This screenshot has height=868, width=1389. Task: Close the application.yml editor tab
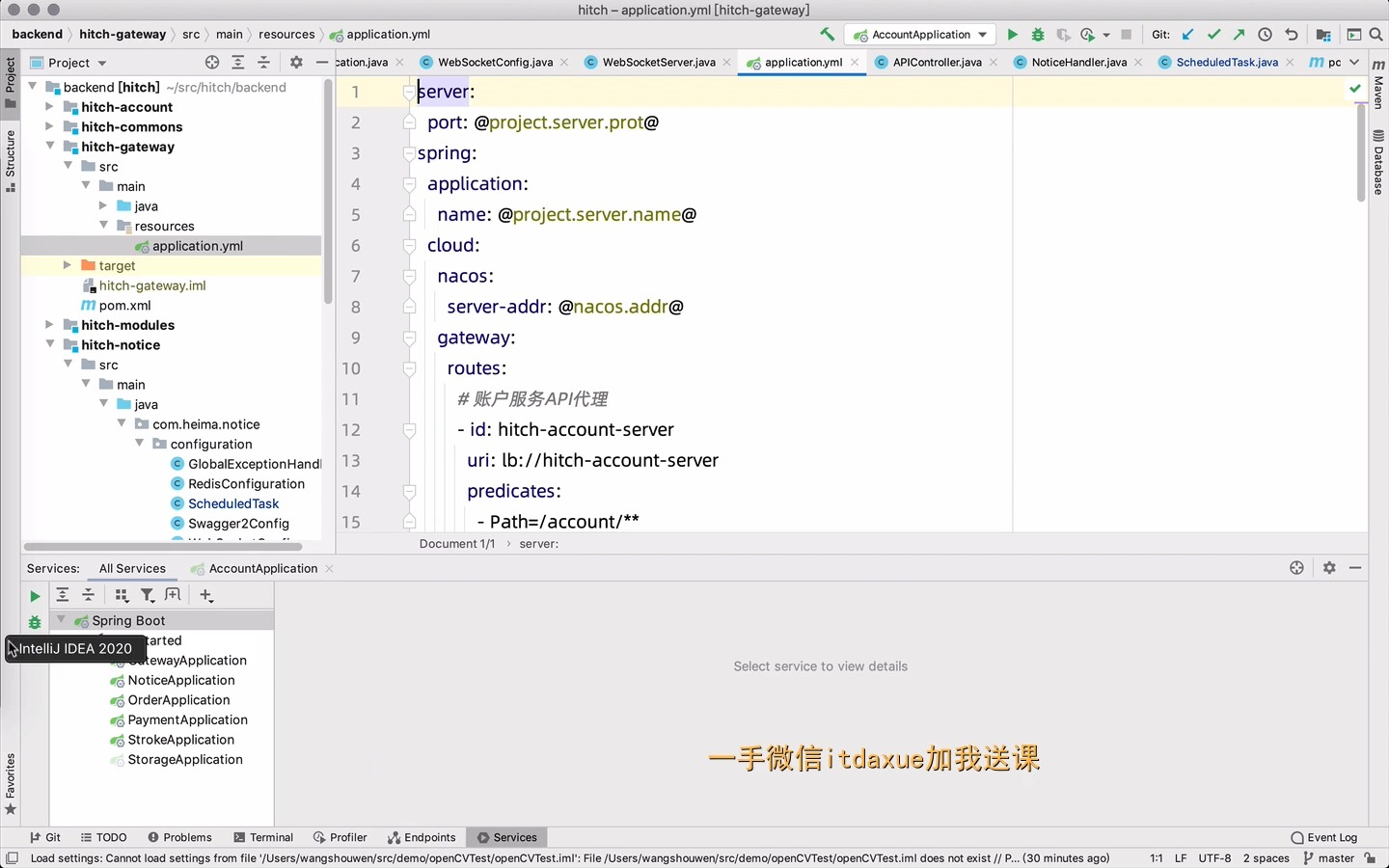pos(854,62)
